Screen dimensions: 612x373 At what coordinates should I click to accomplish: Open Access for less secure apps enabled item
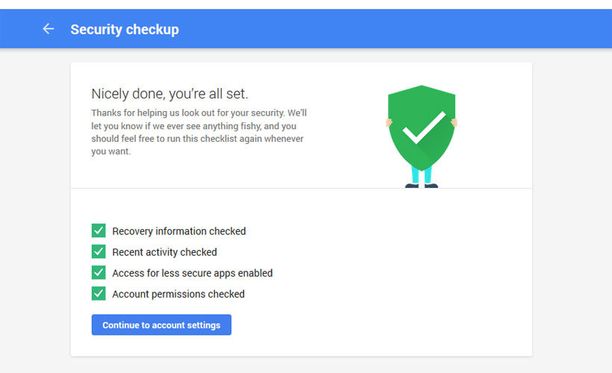[192, 273]
